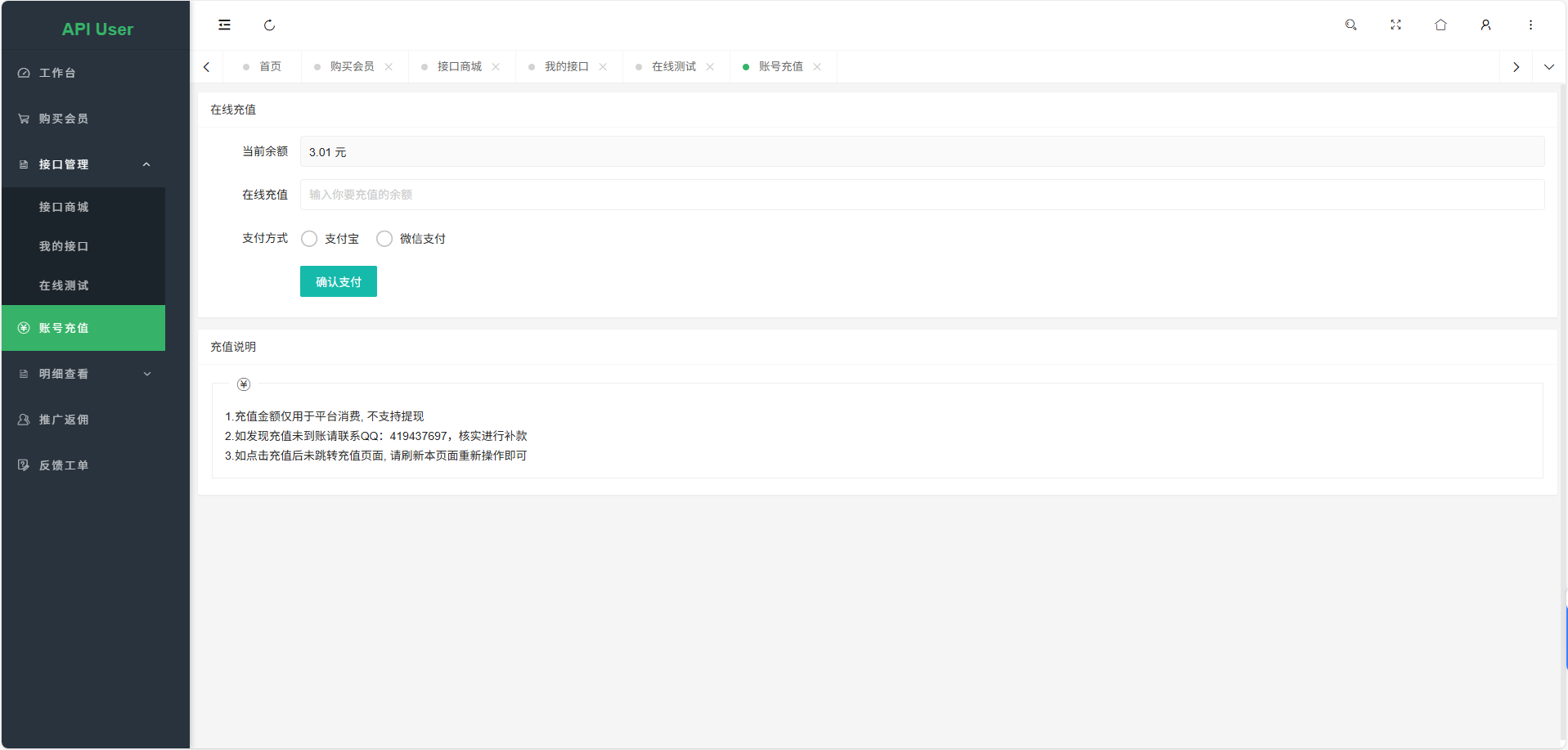This screenshot has width=1568, height=750.
Task: Click the 反馈工单 sidebar item
Action: 63,465
